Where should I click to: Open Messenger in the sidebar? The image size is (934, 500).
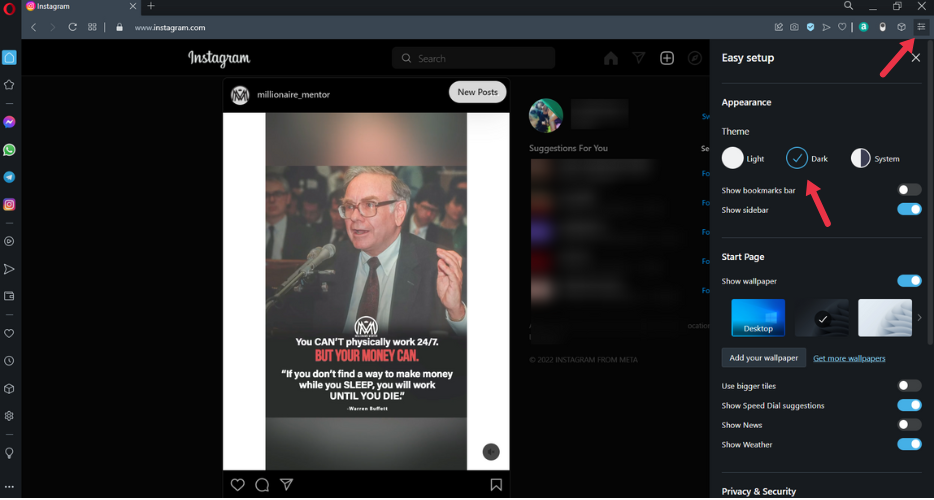click(x=9, y=122)
